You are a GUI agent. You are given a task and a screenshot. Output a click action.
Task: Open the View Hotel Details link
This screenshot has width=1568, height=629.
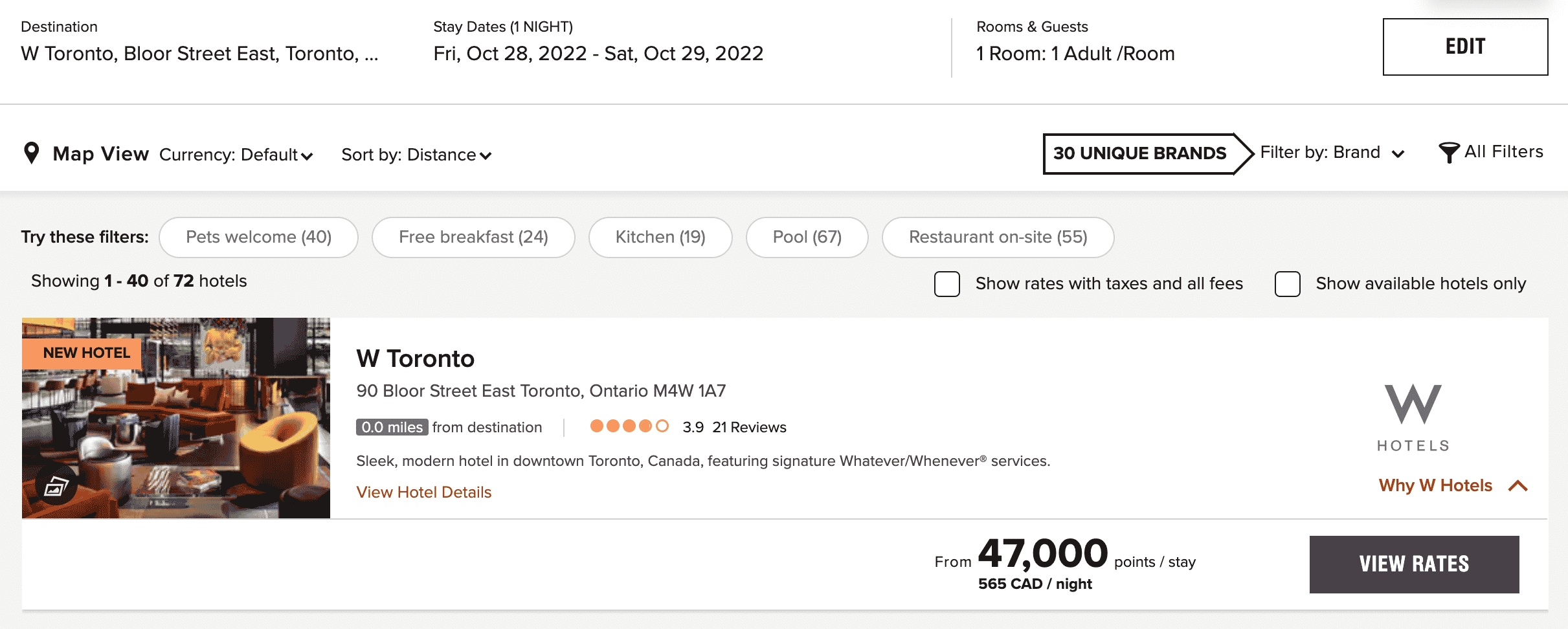click(424, 492)
